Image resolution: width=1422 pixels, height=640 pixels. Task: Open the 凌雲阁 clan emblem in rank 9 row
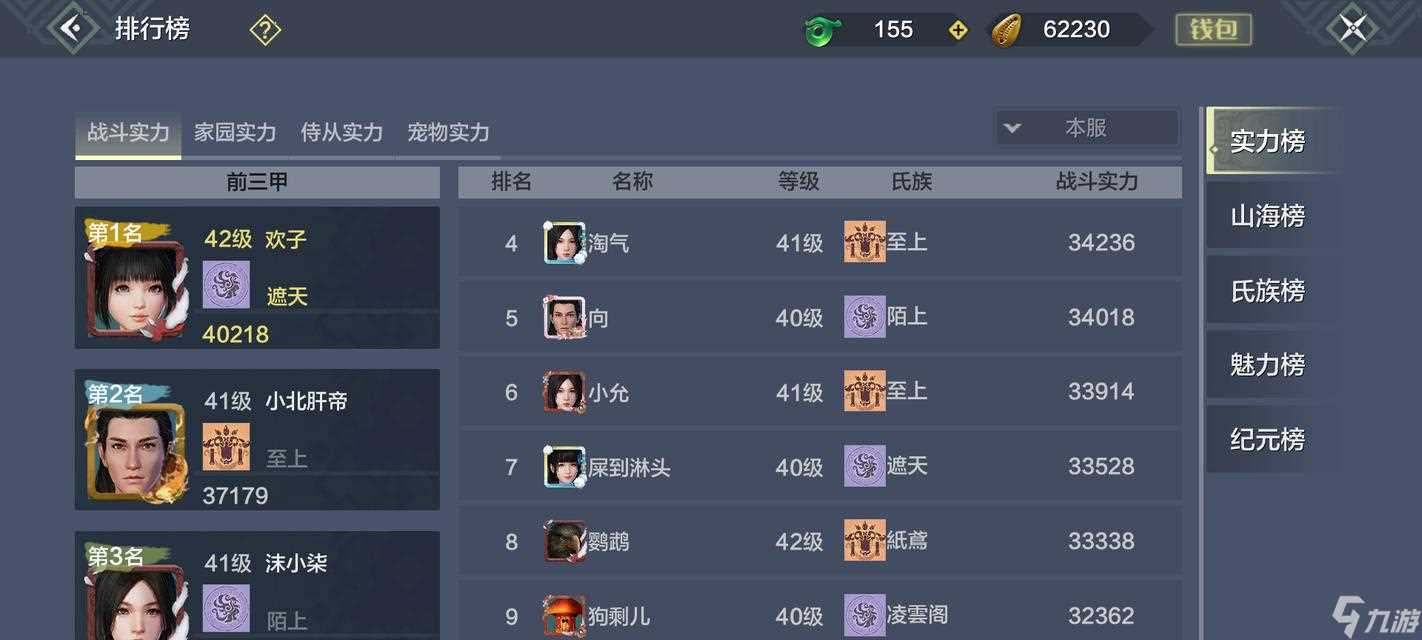click(x=864, y=616)
